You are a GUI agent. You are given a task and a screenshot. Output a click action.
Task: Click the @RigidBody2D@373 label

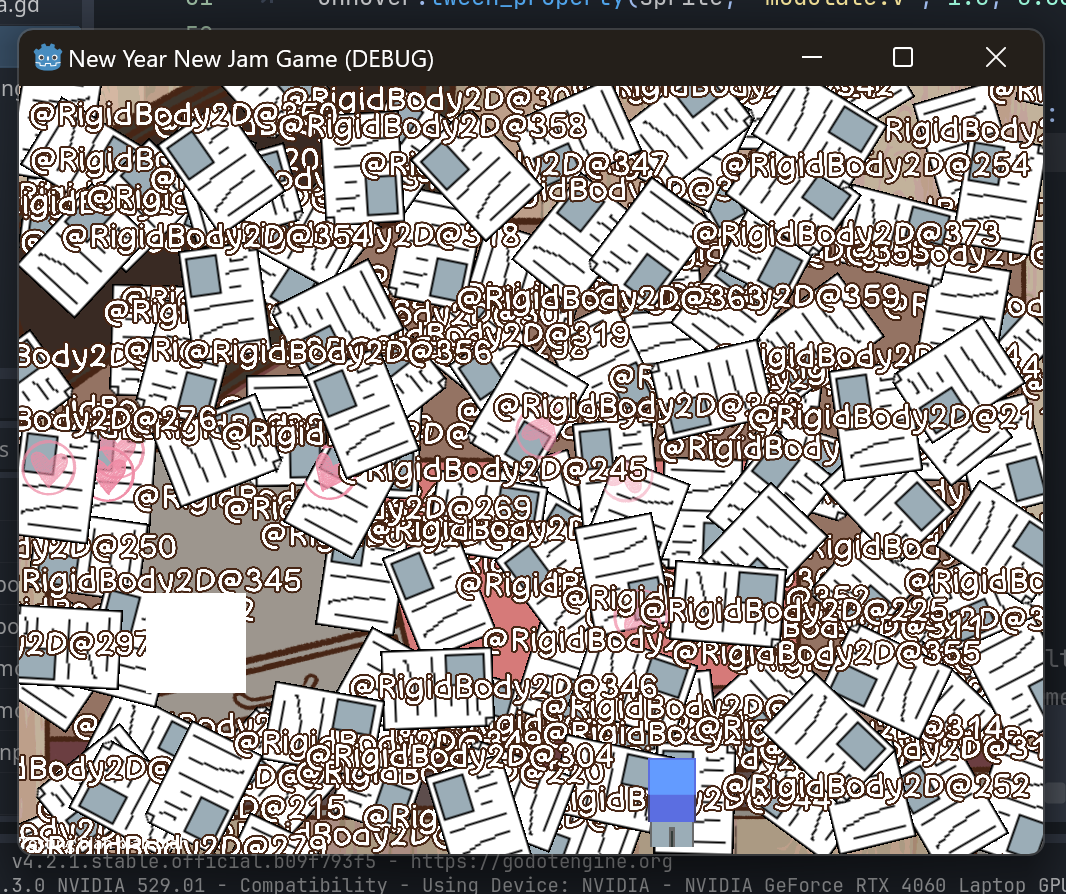point(846,234)
